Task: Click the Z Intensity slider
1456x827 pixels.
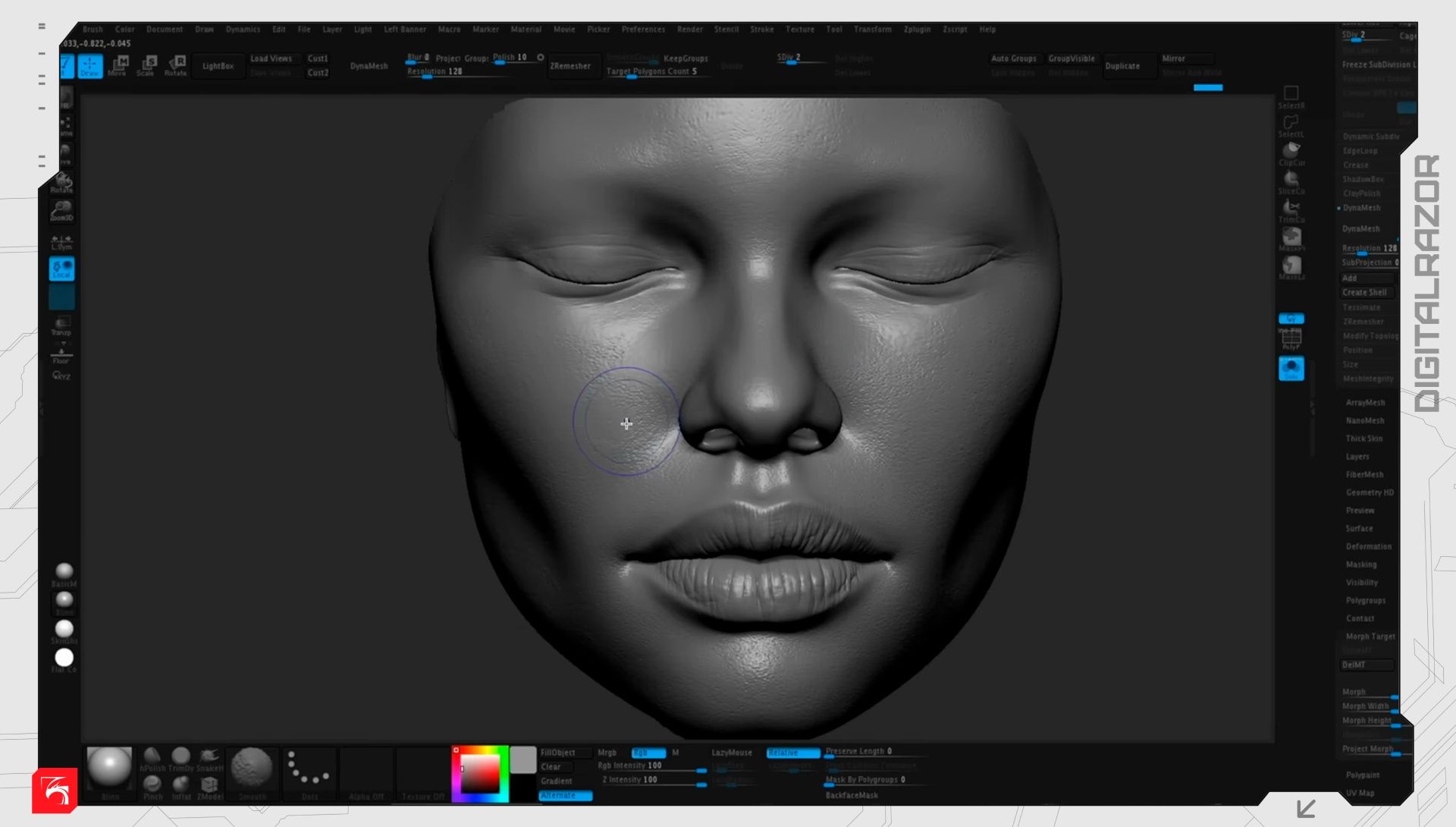Action: click(x=652, y=780)
